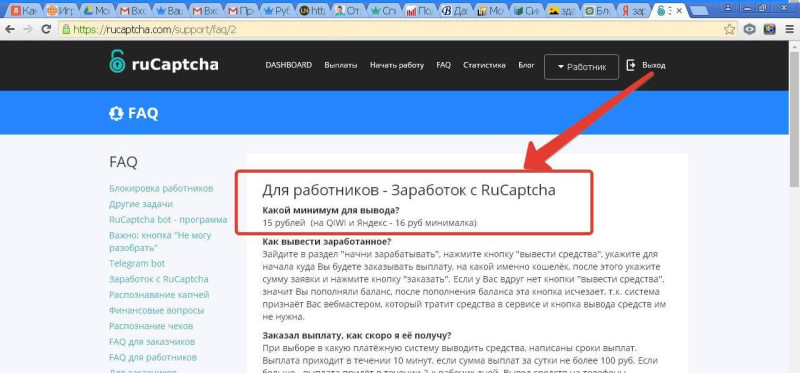
Task: Switch to the B icon Да tab
Action: [456, 11]
